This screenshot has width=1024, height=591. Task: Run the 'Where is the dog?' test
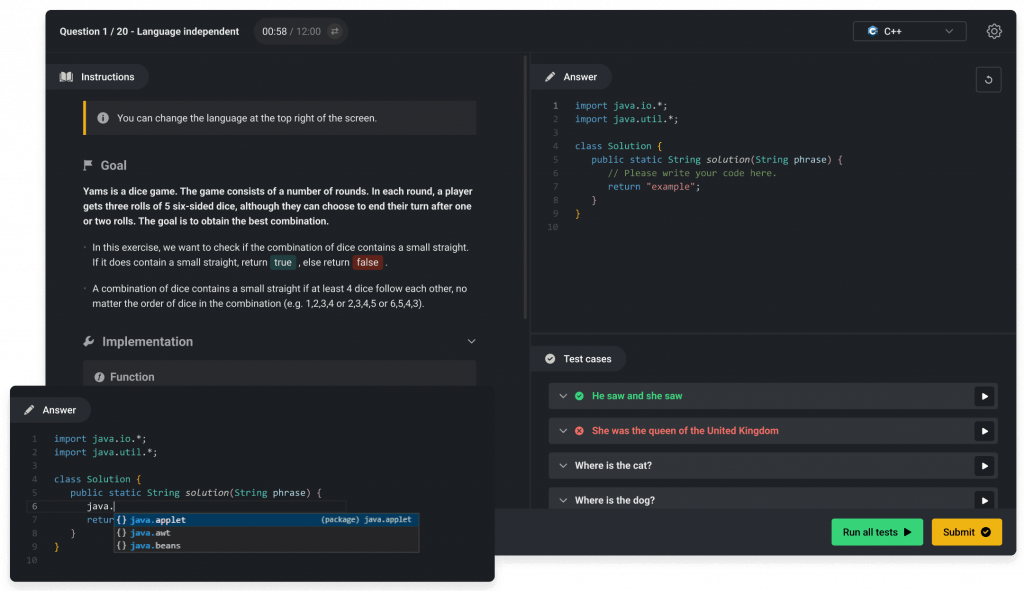985,500
